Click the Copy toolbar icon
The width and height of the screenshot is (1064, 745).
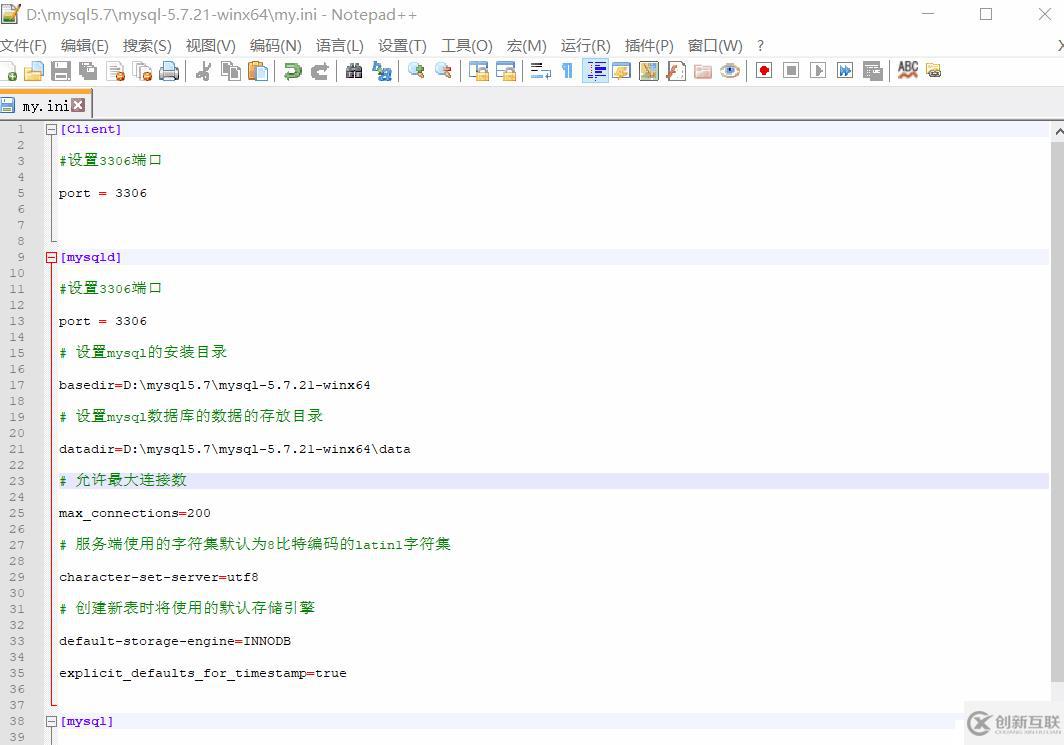tap(231, 71)
